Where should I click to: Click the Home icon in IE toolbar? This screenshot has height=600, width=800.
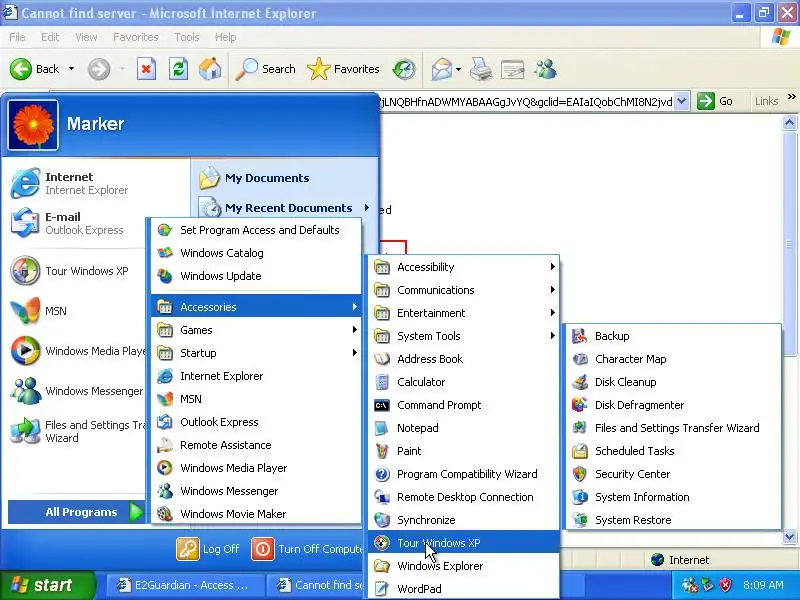click(210, 69)
